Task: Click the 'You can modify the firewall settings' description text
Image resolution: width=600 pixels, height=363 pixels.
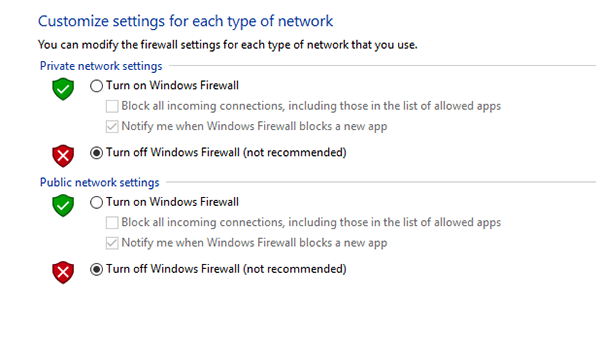Action: pos(228,45)
